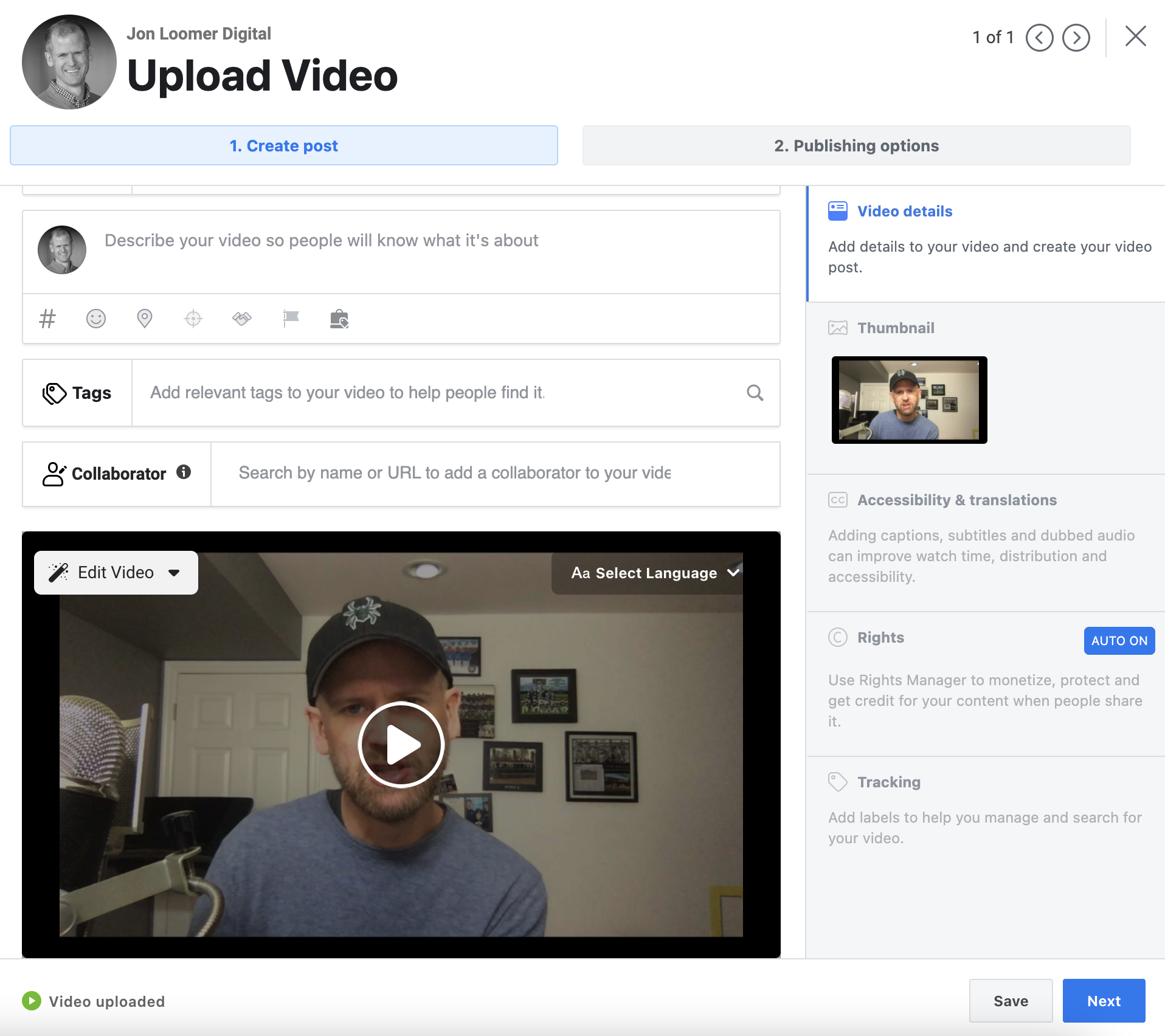Open the Rights section
Screen dimensions: 1165x1036
pos(986,685)
